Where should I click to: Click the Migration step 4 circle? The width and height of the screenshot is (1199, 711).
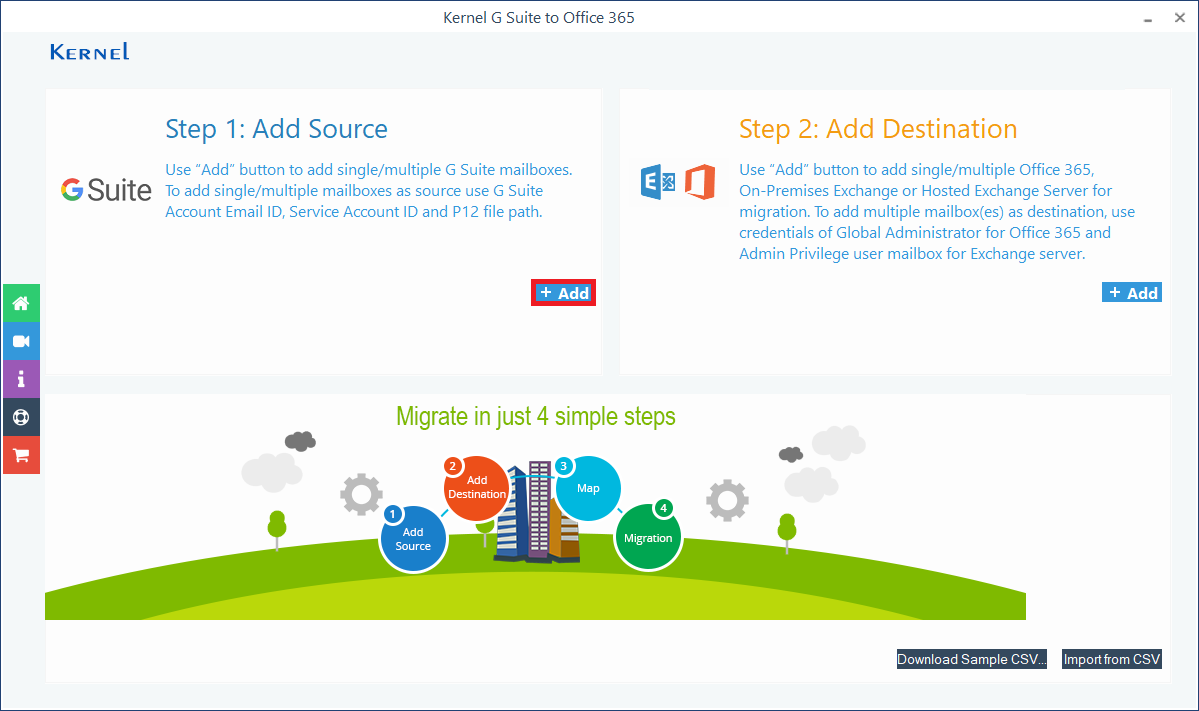click(648, 536)
